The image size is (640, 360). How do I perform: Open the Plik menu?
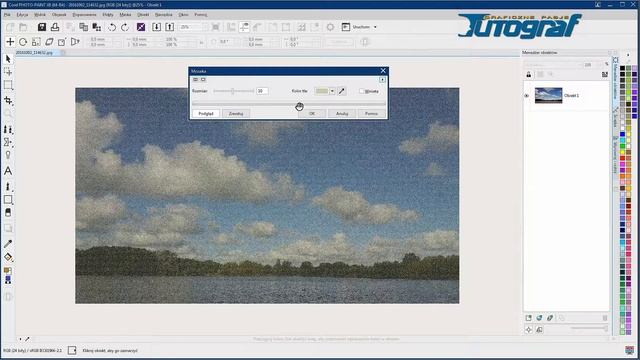pos(7,15)
